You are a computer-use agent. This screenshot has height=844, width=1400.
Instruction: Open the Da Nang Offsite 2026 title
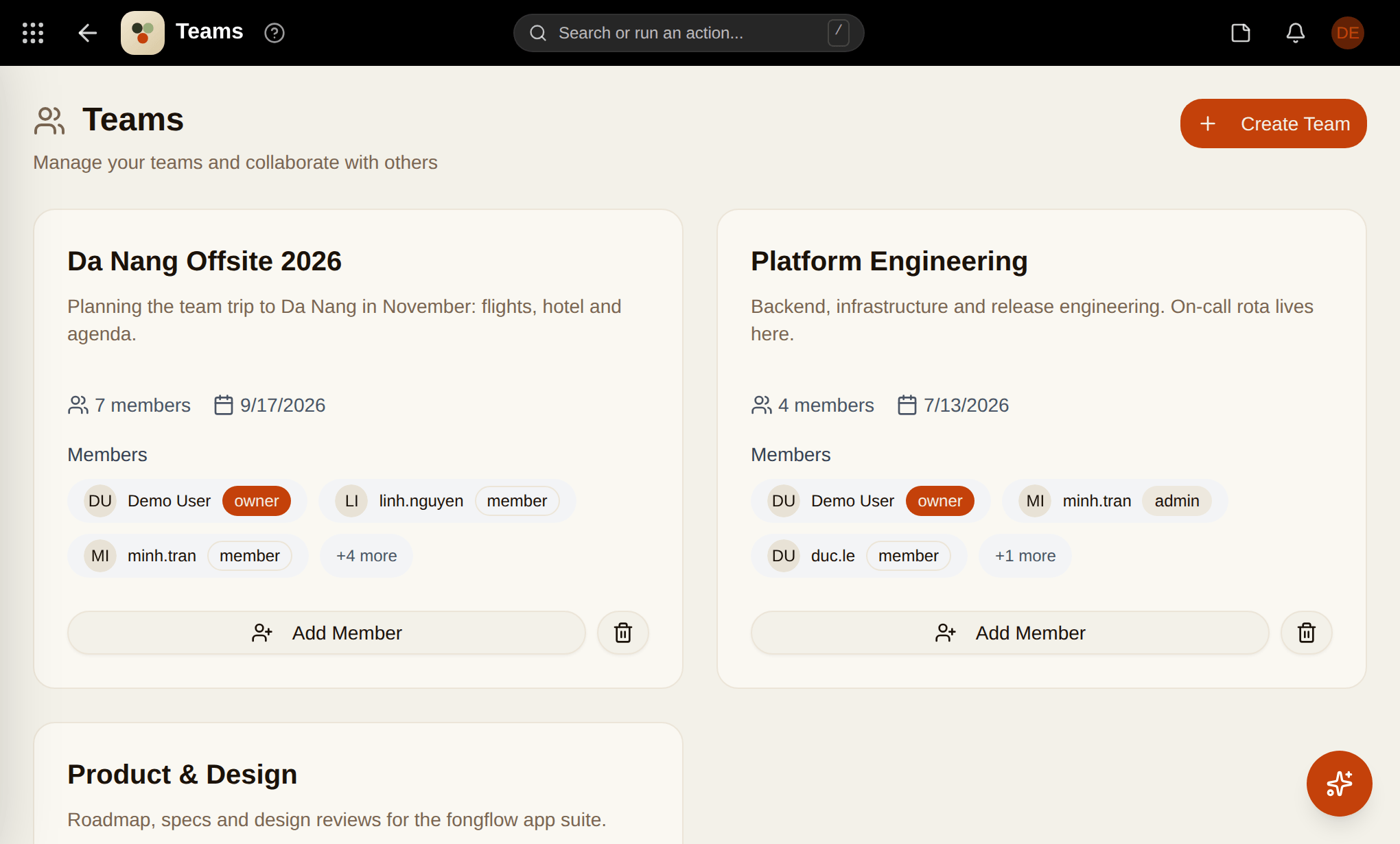pos(205,261)
